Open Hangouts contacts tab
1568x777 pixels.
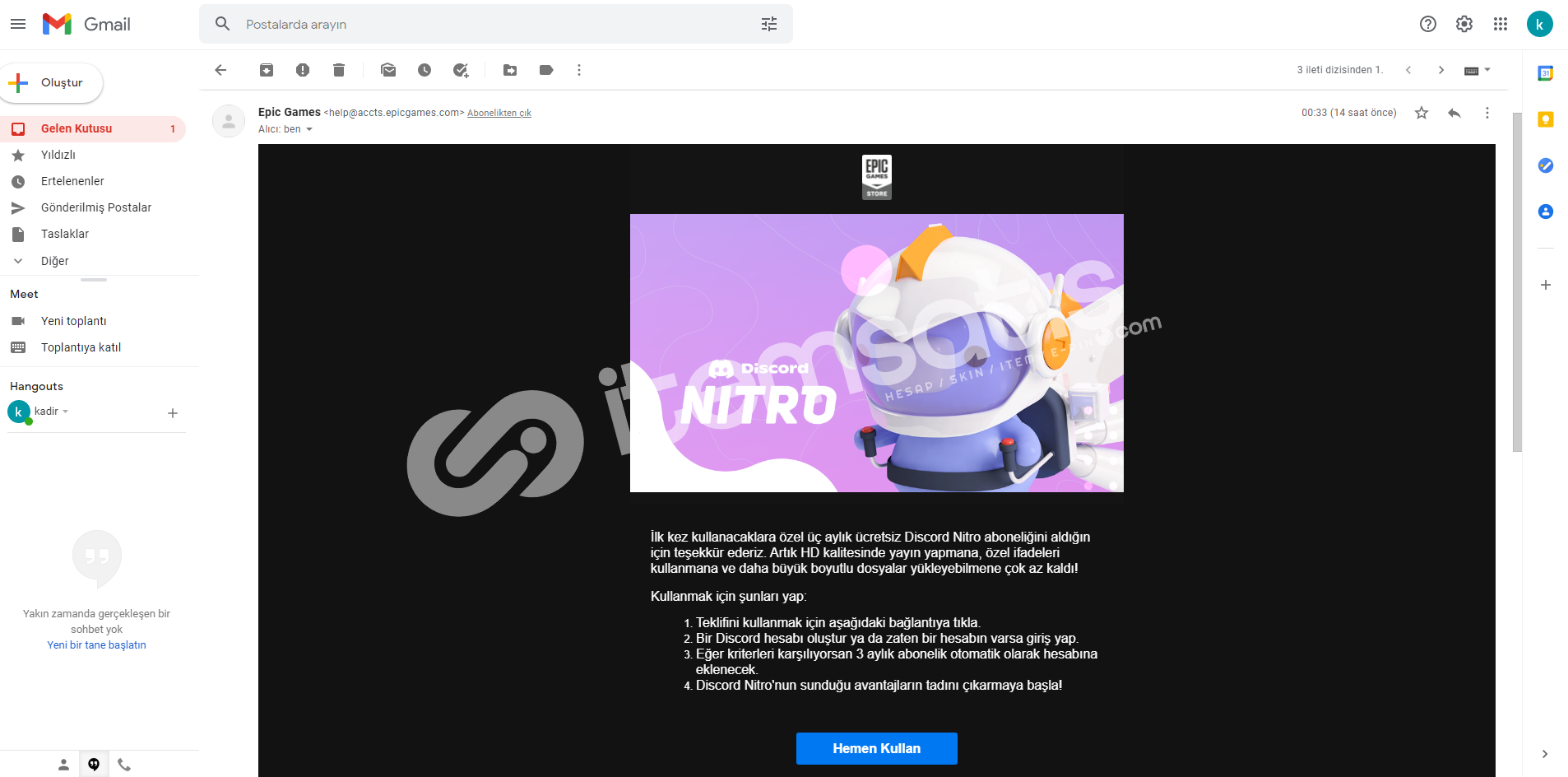pos(63,765)
